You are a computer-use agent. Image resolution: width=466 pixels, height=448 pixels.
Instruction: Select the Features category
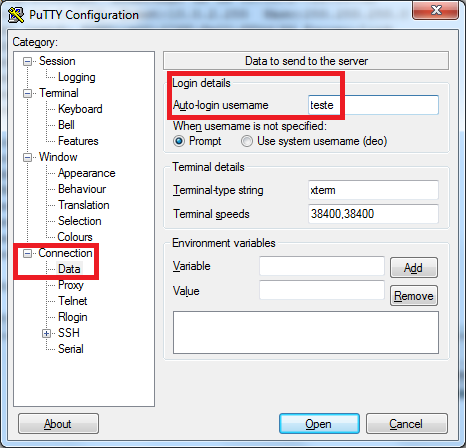pyautogui.click(x=78, y=141)
